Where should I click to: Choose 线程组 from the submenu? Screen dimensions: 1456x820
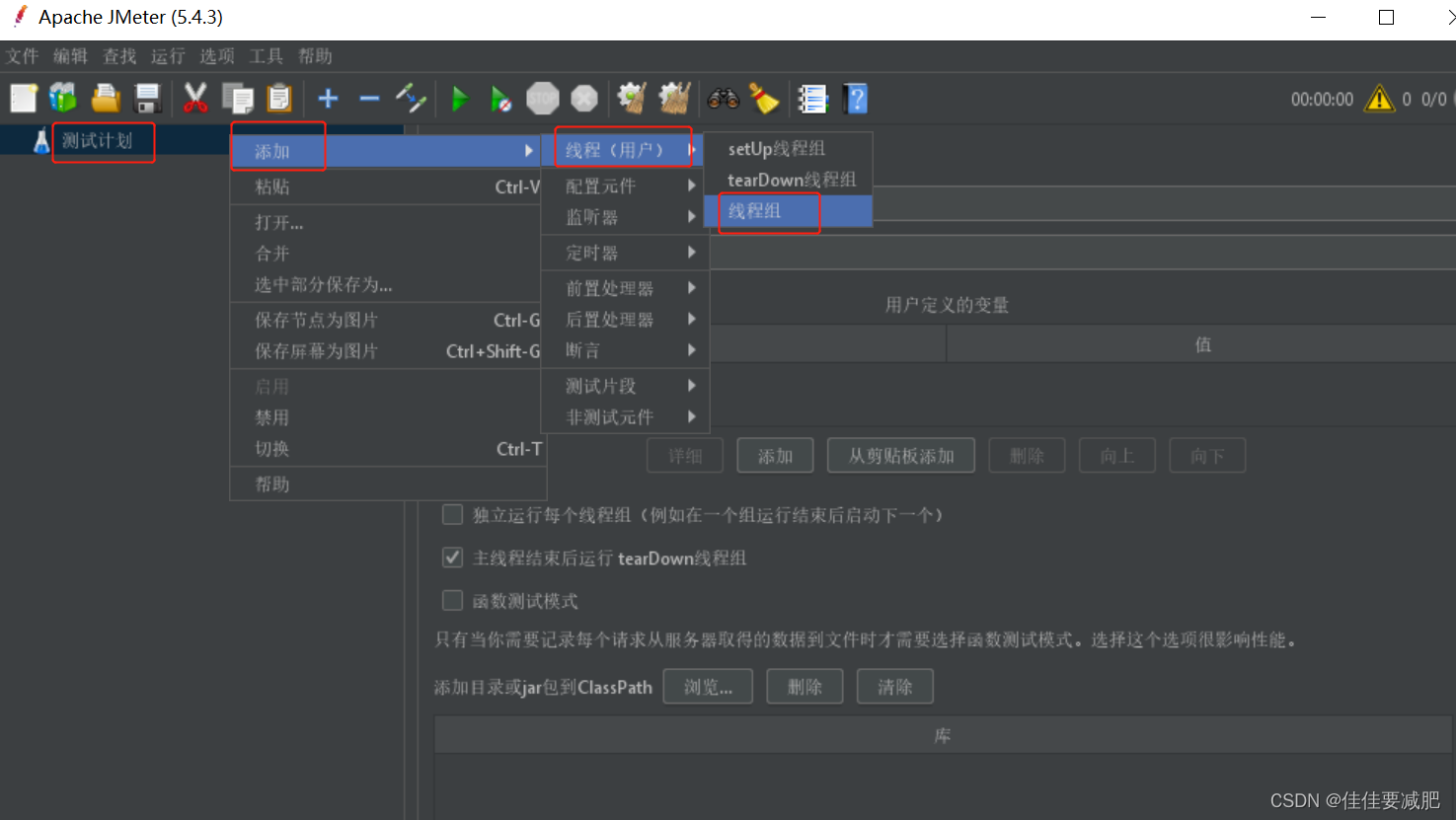coord(788,211)
